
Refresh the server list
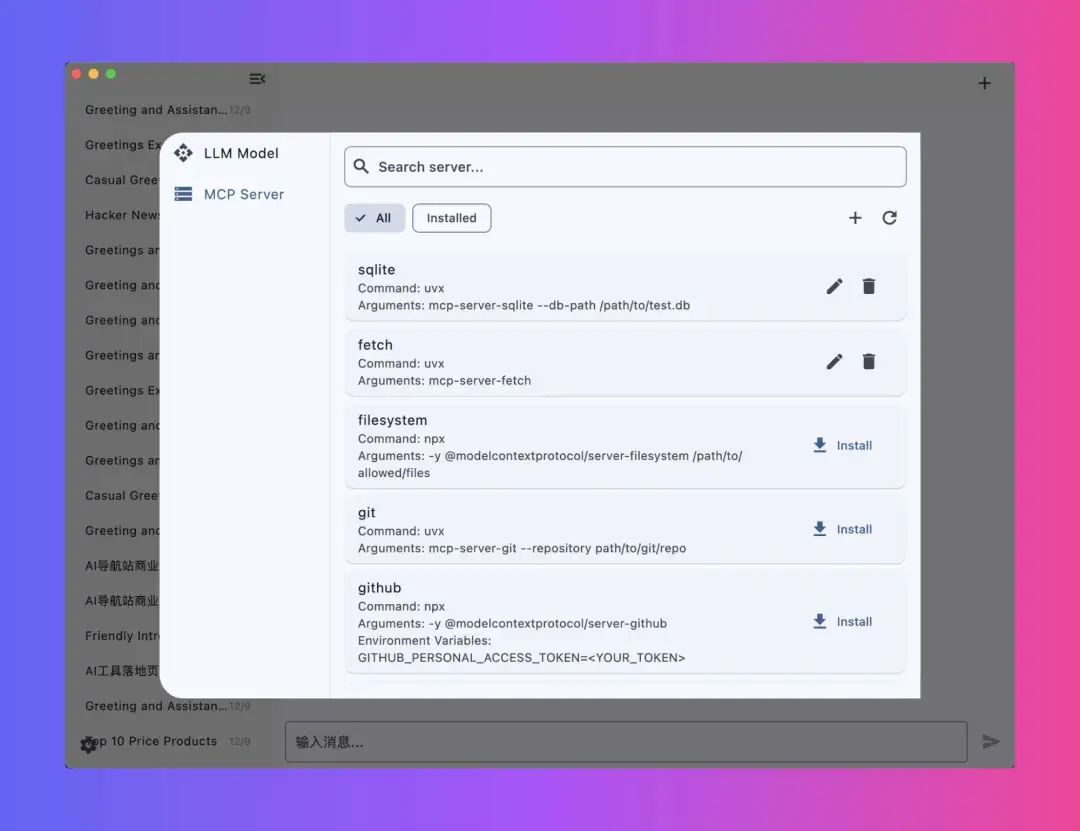coord(889,218)
